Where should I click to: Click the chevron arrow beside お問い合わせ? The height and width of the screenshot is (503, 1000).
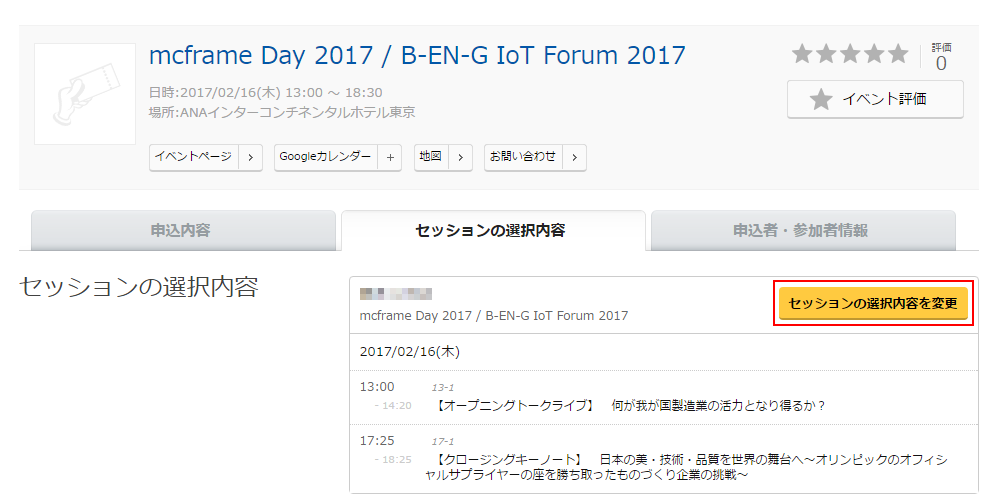coord(575,157)
